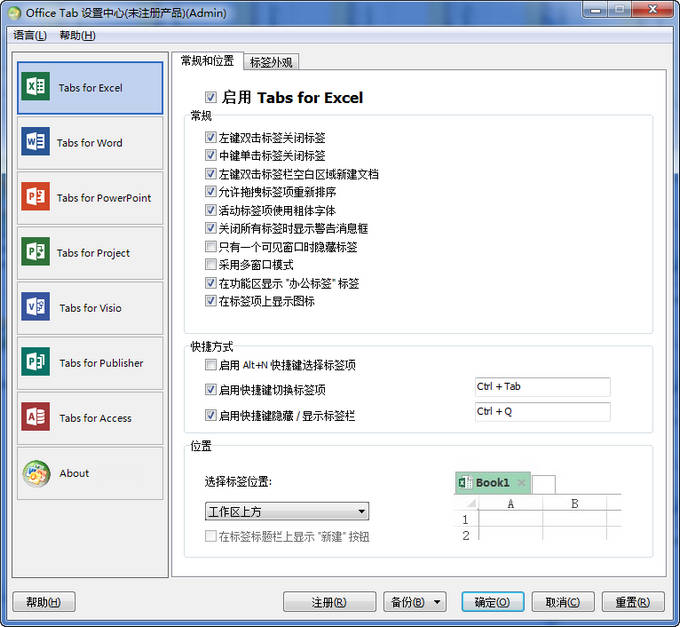This screenshot has width=680, height=627.
Task: Click the 取消(C) button
Action: tap(563, 602)
